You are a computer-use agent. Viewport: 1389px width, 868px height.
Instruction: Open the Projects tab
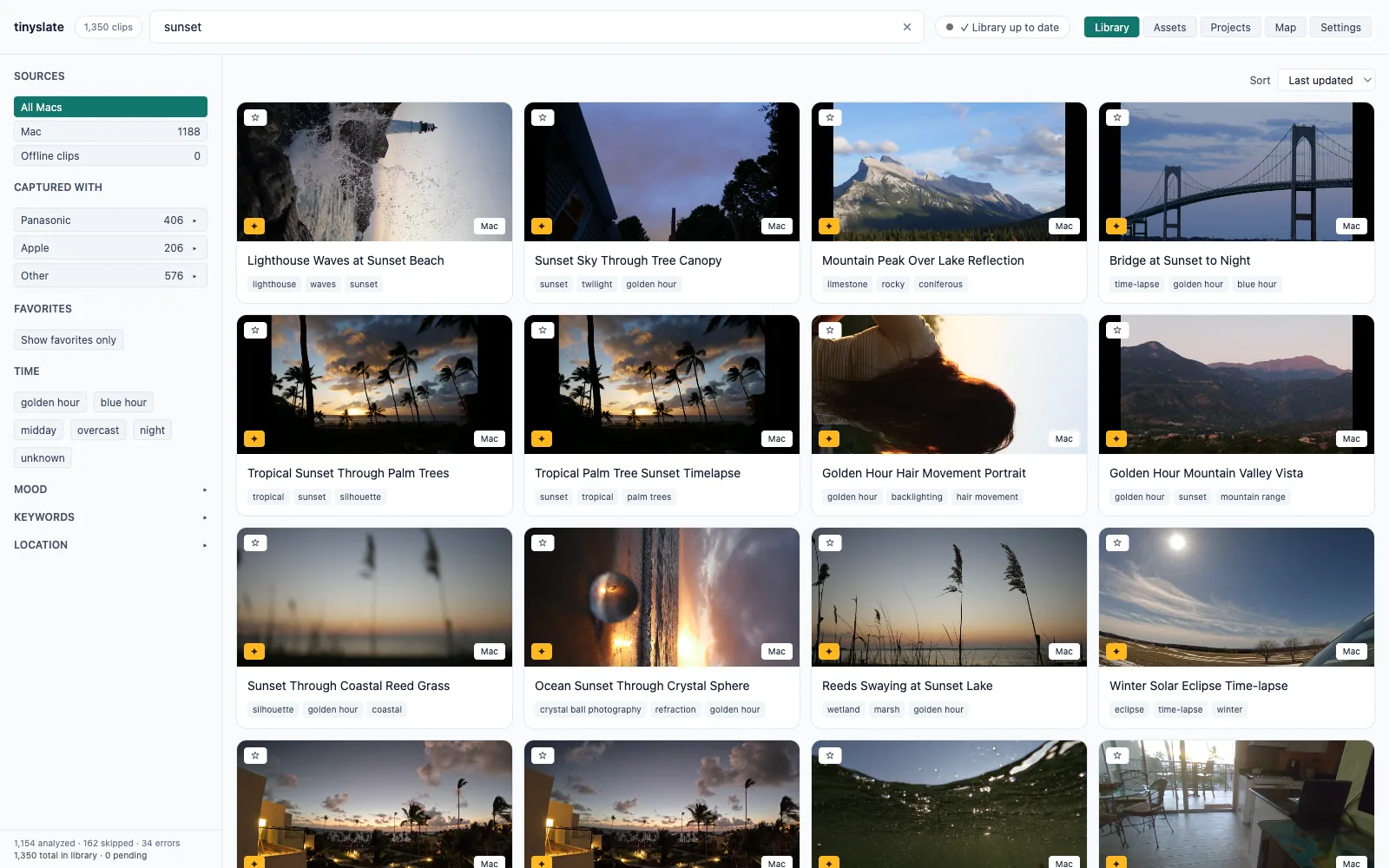point(1230,27)
